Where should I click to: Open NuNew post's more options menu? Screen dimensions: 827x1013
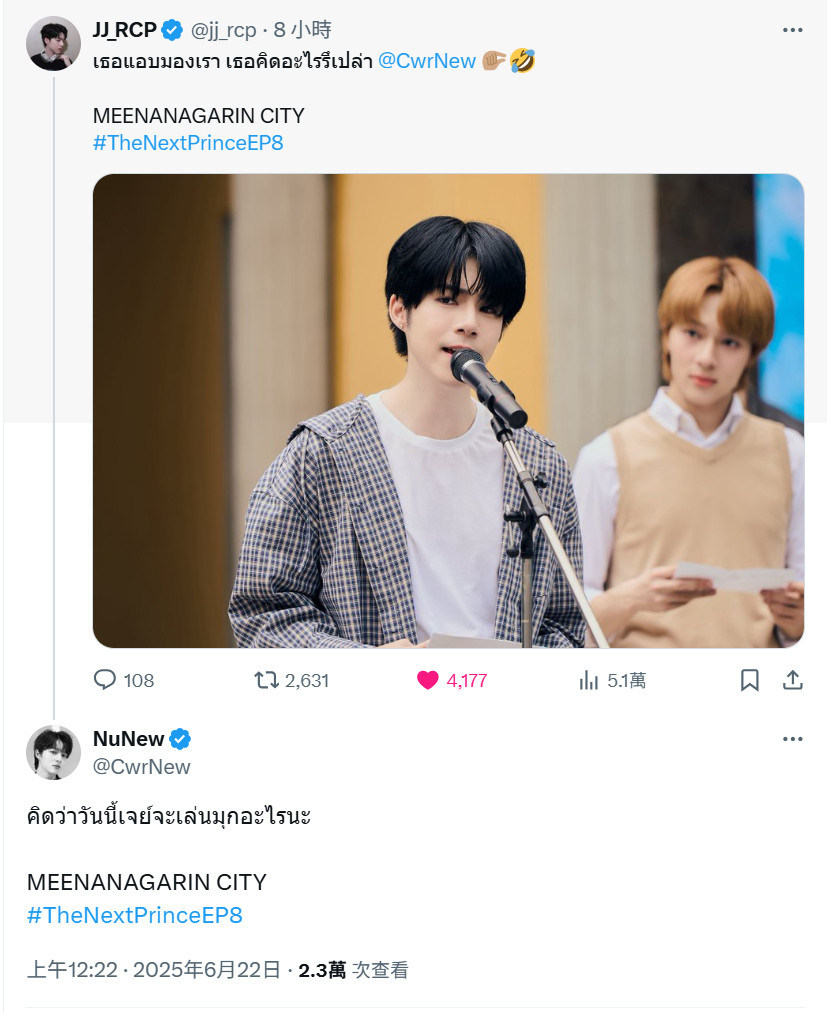[793, 738]
